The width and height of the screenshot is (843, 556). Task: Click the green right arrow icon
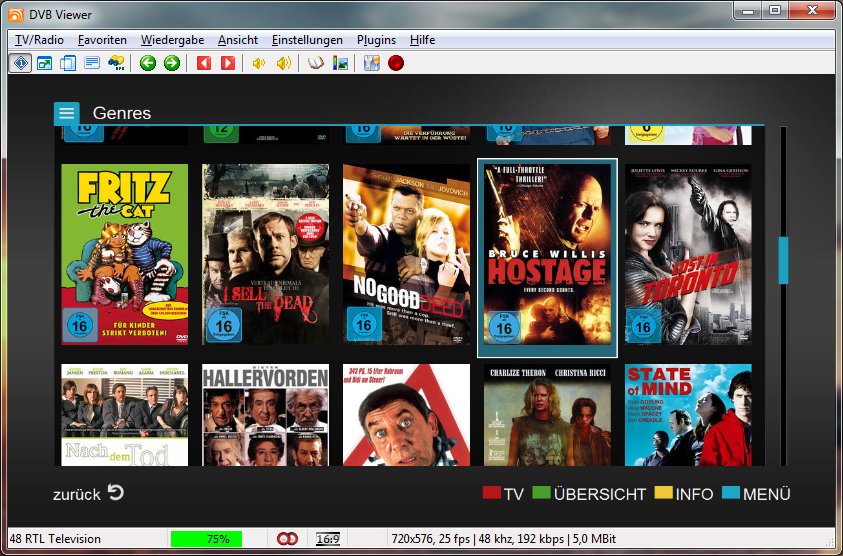172,63
